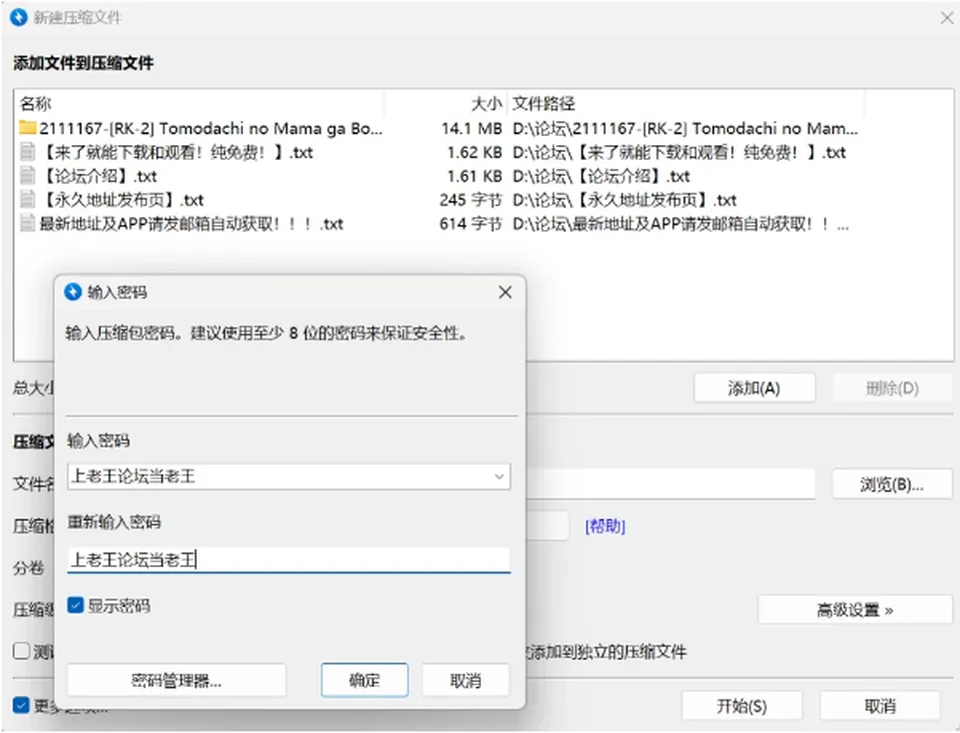Click the file icon beside 【永久地址发布页】.txt
Viewport: 960px width, 733px height.
pyautogui.click(x=28, y=200)
